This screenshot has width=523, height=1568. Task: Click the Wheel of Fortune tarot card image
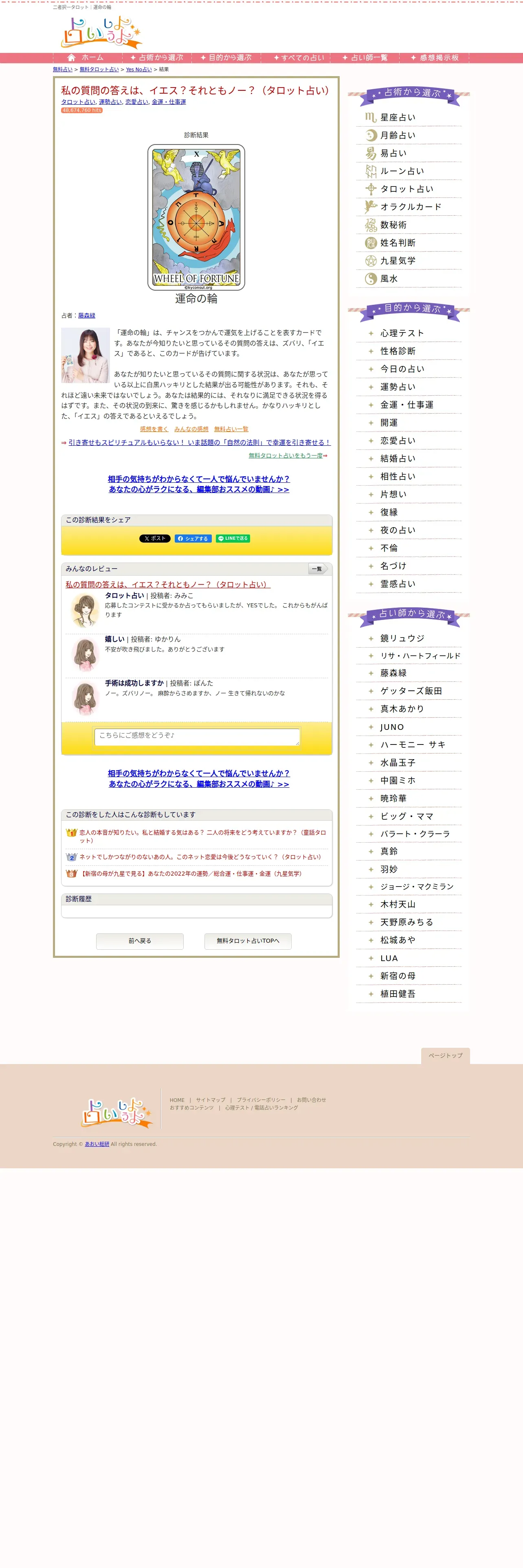coord(196,217)
